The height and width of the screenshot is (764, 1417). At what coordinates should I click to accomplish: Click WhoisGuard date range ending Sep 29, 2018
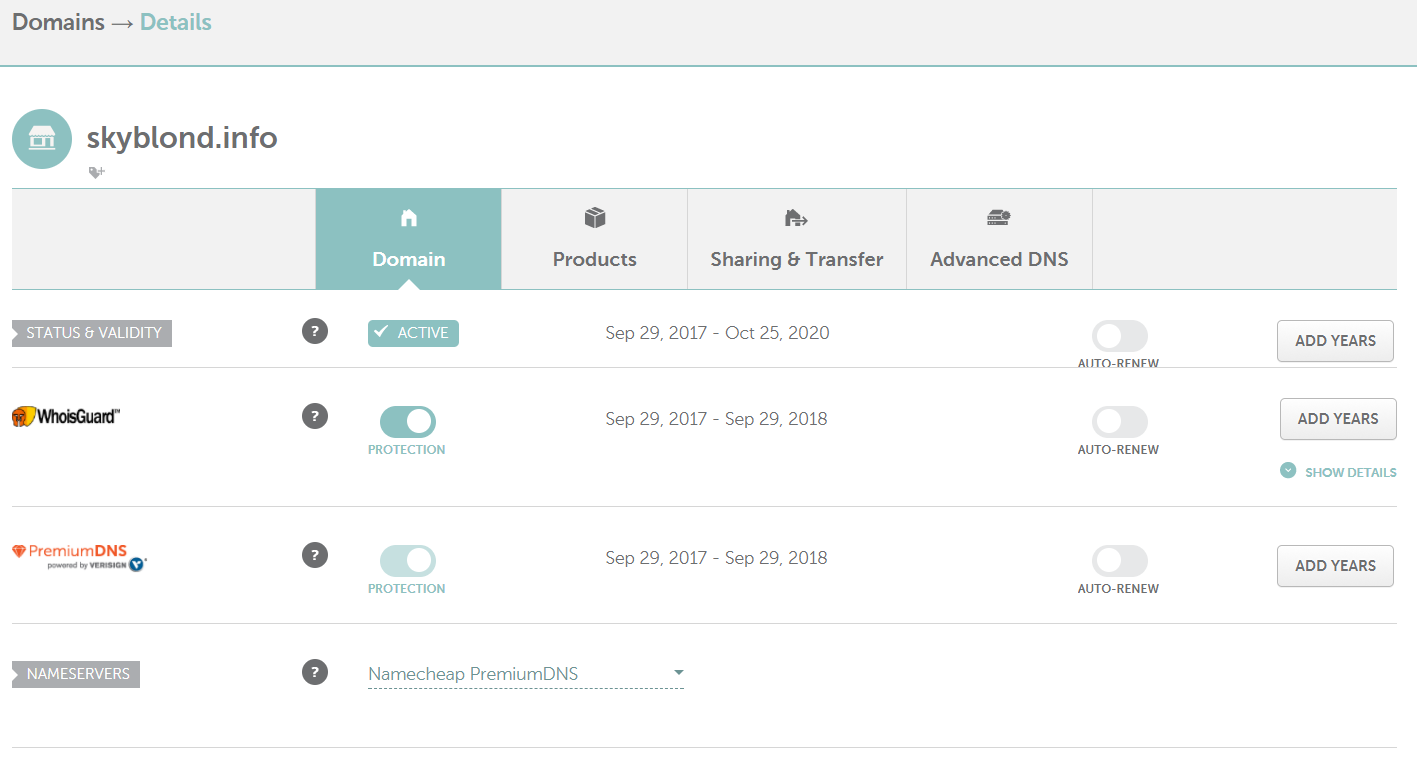[x=716, y=419]
